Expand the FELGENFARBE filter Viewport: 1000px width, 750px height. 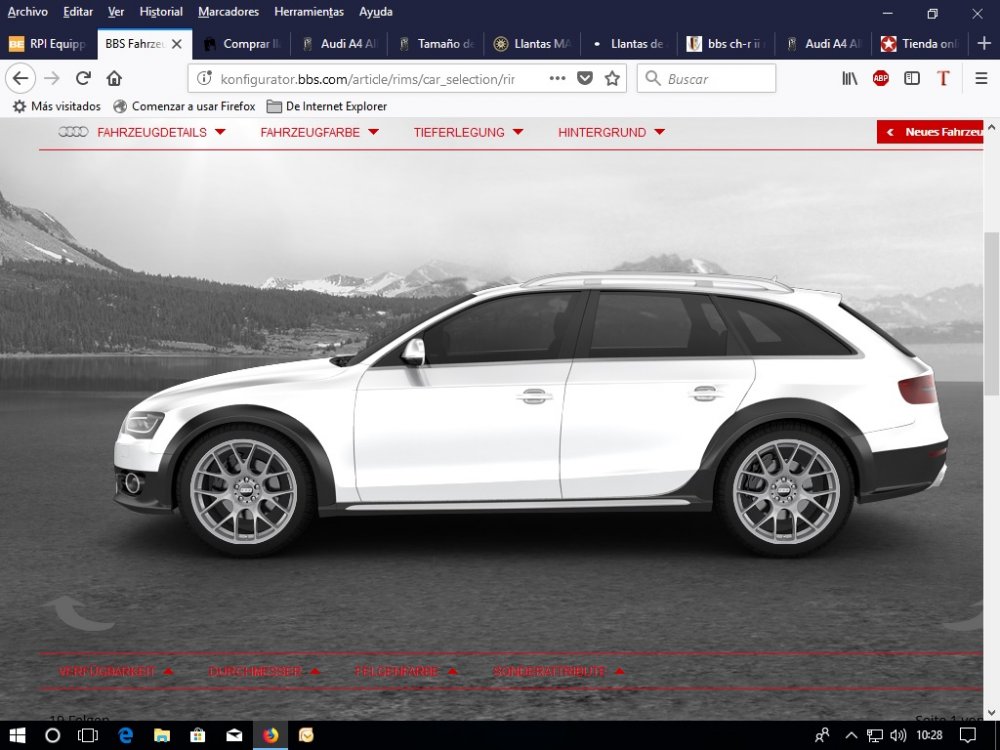pos(405,672)
